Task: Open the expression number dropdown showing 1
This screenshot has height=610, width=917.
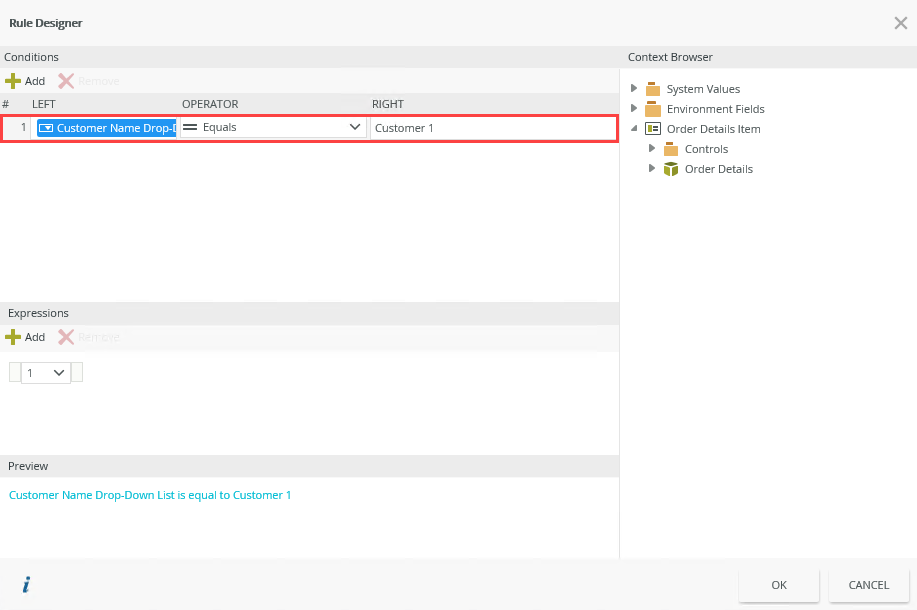Action: coord(46,372)
